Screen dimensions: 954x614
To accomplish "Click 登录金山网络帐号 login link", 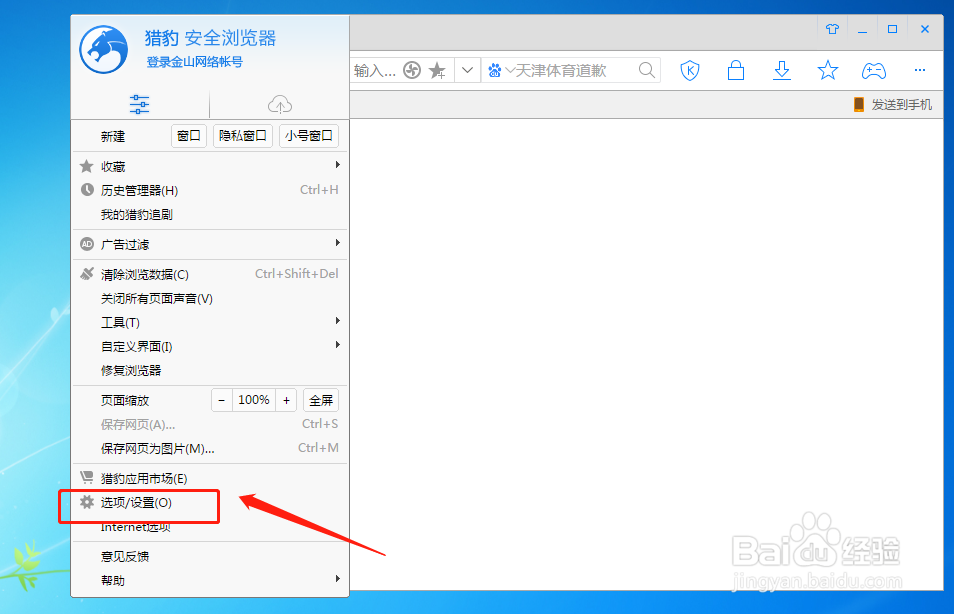I will (x=195, y=62).
